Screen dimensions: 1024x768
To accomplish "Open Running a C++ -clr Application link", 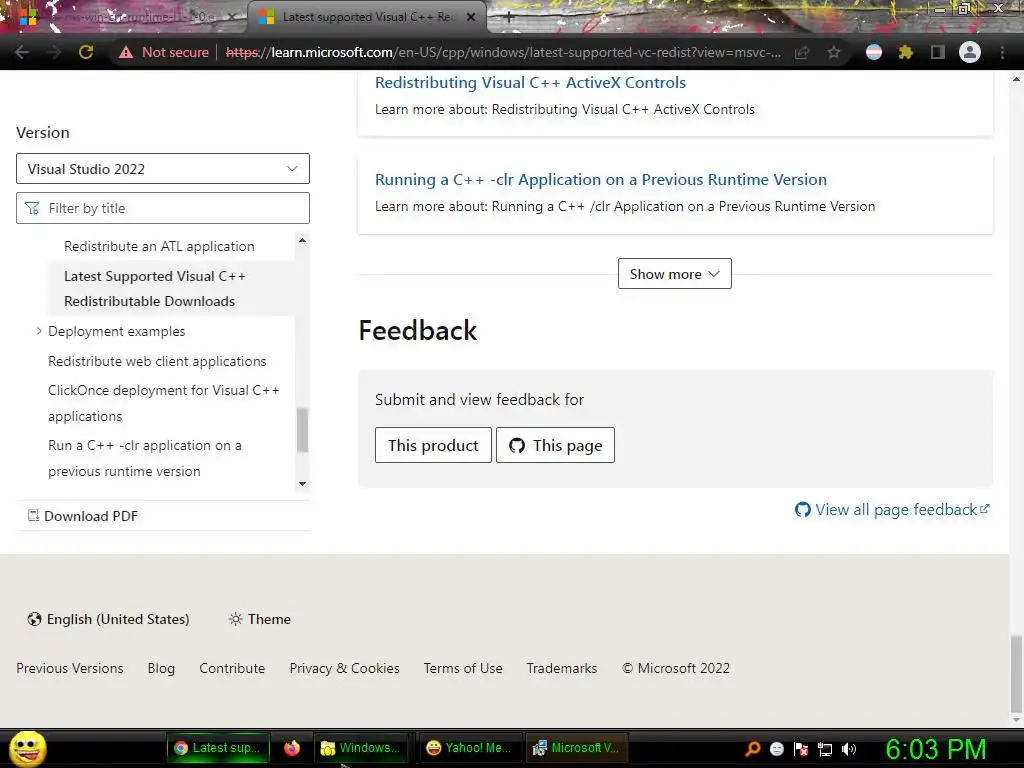I will 601,180.
